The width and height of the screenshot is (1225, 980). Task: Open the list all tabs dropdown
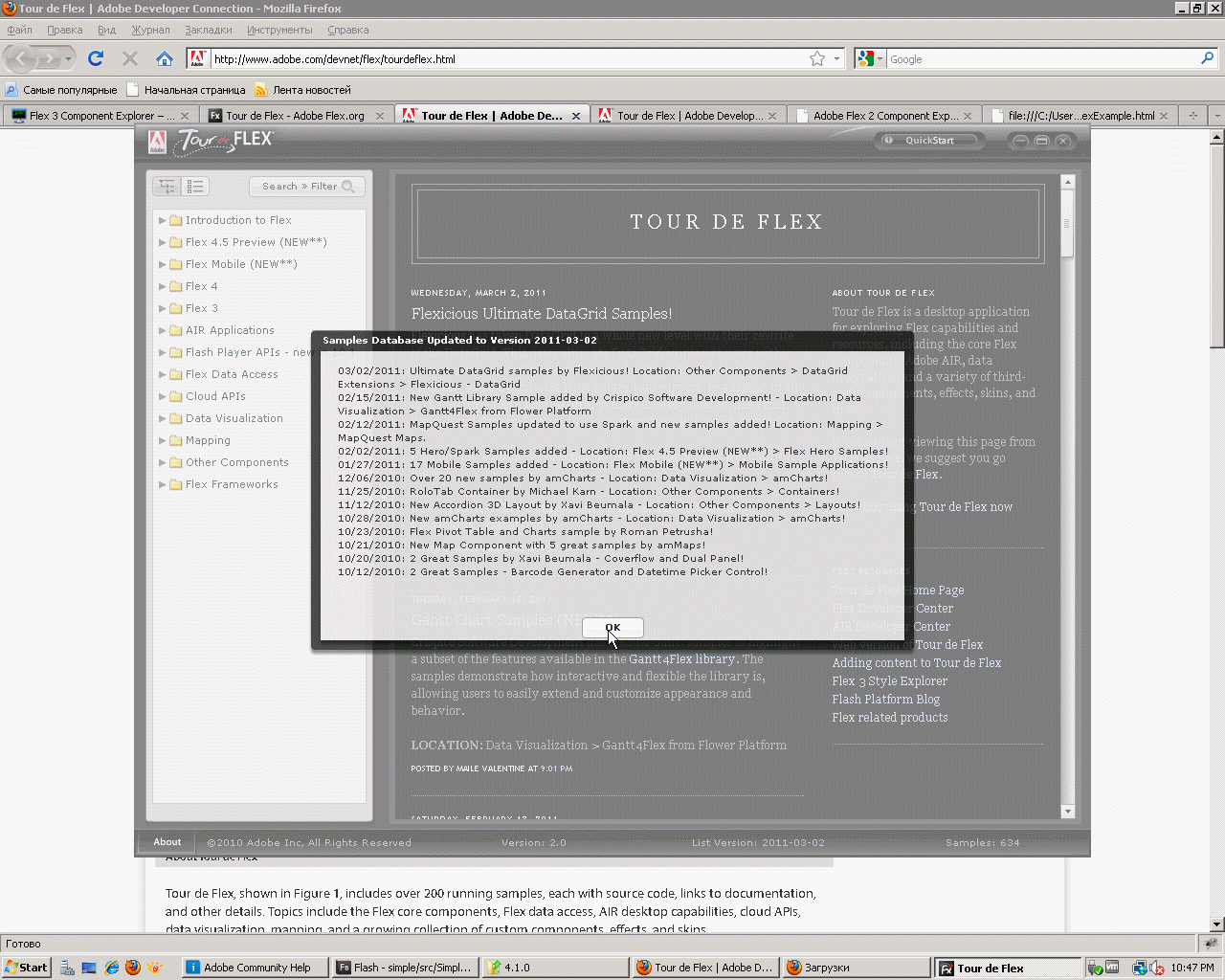[x=1216, y=115]
